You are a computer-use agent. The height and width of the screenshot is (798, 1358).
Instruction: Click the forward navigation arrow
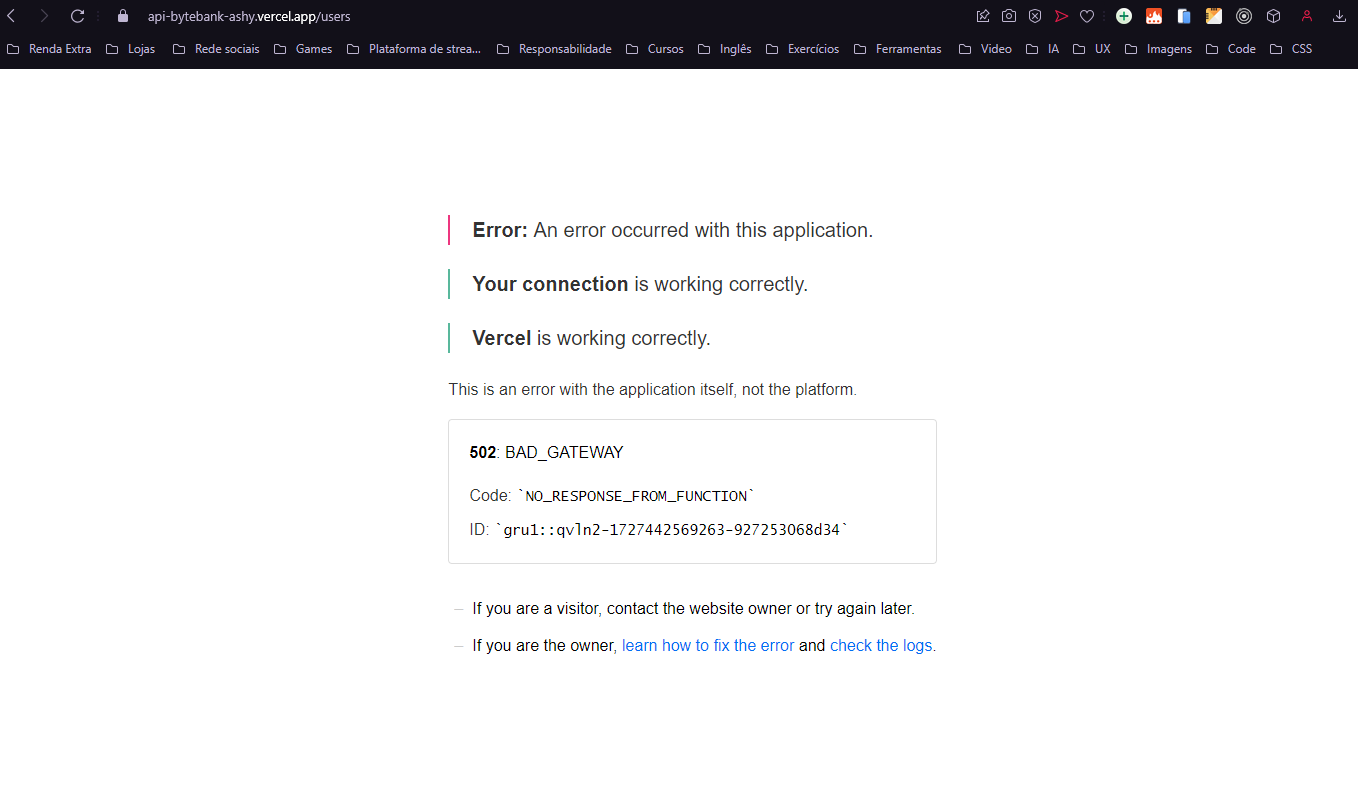43,16
